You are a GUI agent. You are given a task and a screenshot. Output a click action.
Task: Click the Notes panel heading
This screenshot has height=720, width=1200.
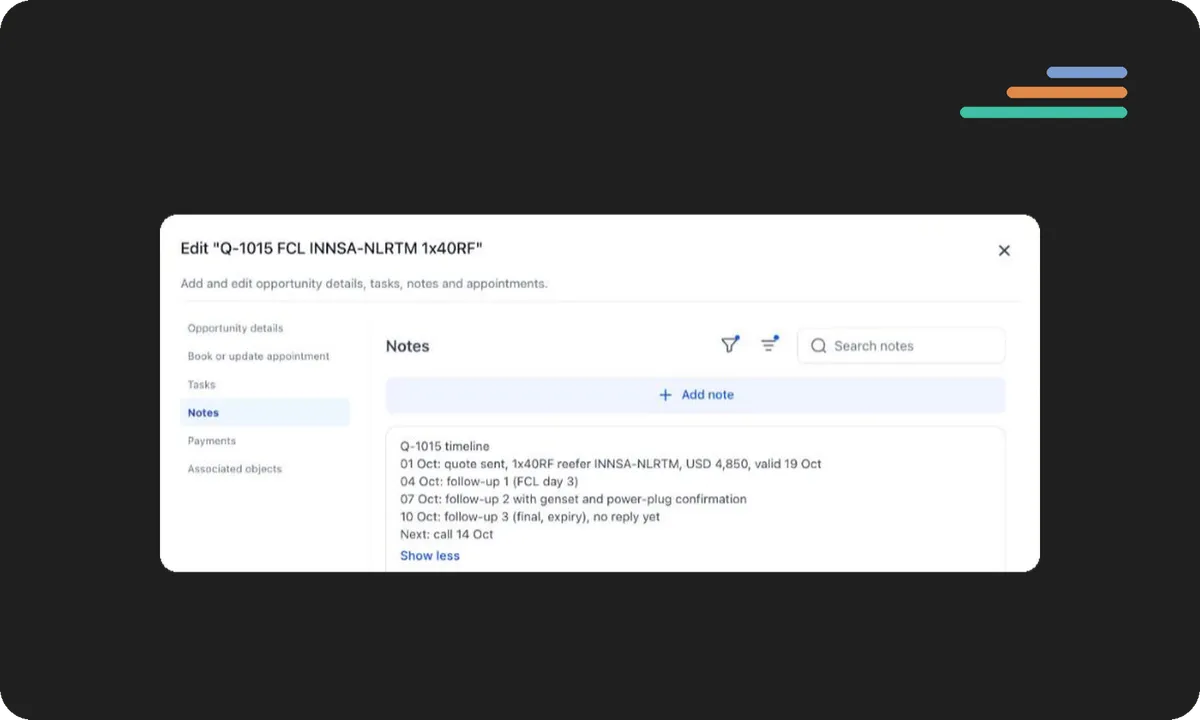point(408,346)
